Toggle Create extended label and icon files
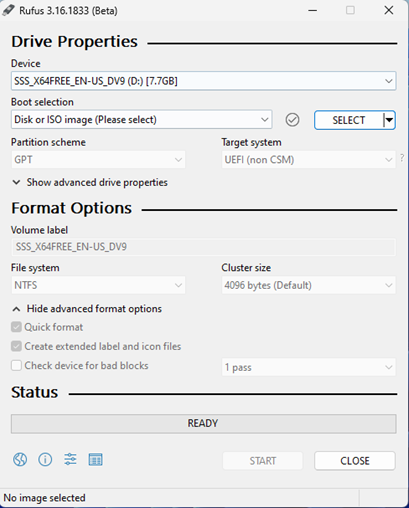 pyautogui.click(x=16, y=346)
